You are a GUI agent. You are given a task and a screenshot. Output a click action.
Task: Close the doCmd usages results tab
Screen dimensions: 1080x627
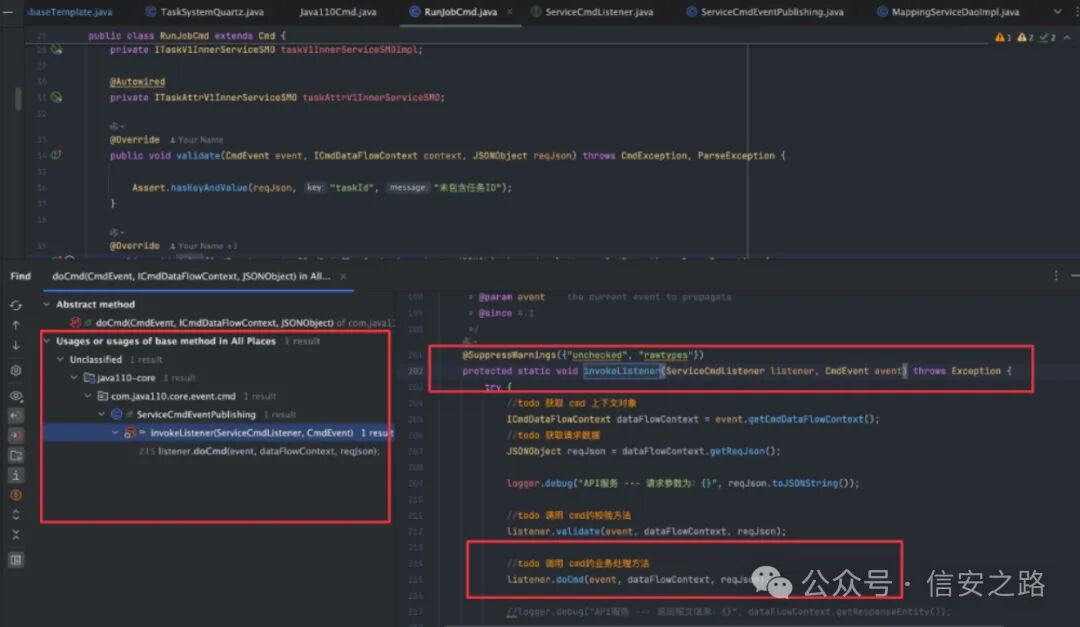tap(343, 276)
